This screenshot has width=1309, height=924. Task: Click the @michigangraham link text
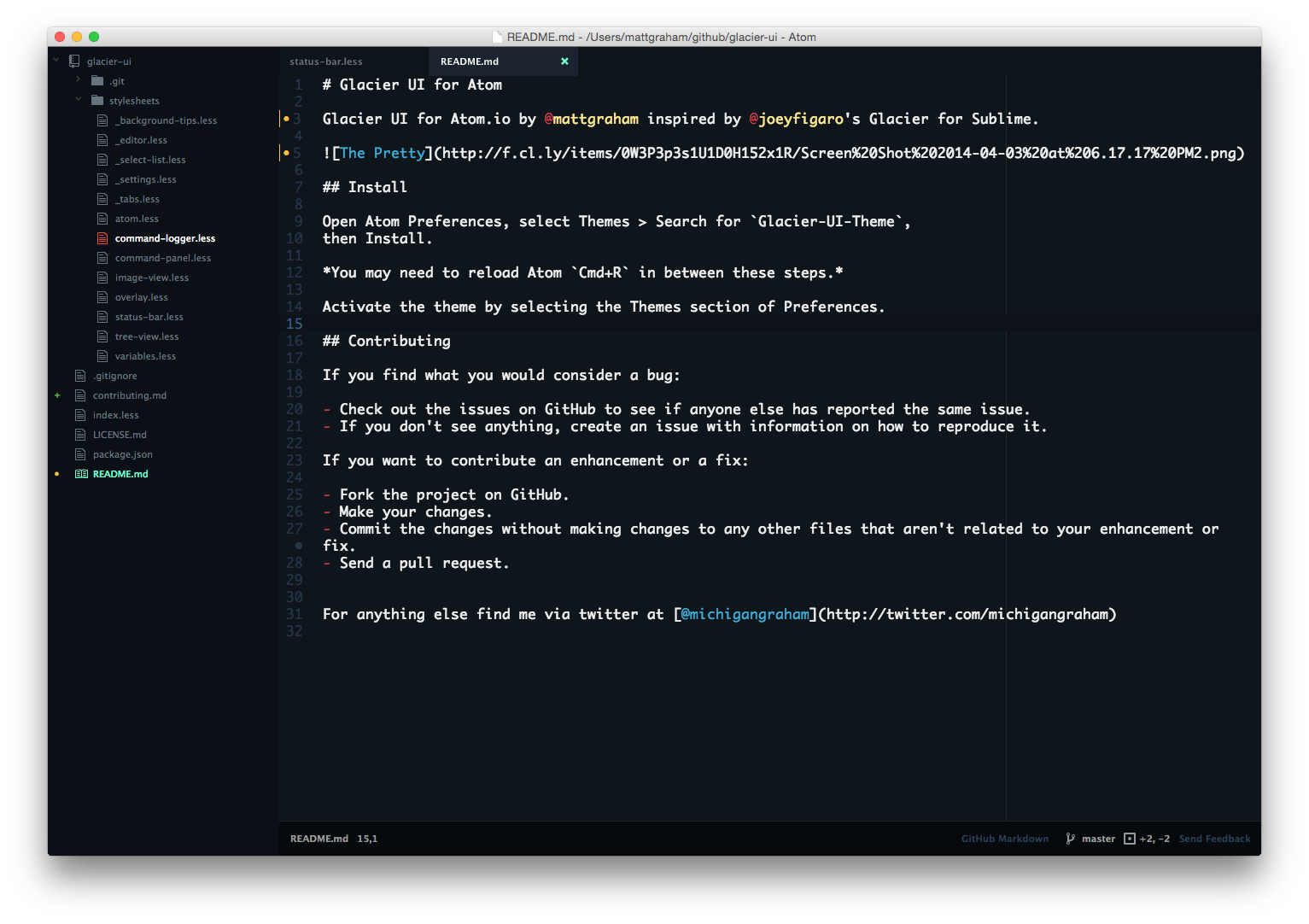[745, 614]
